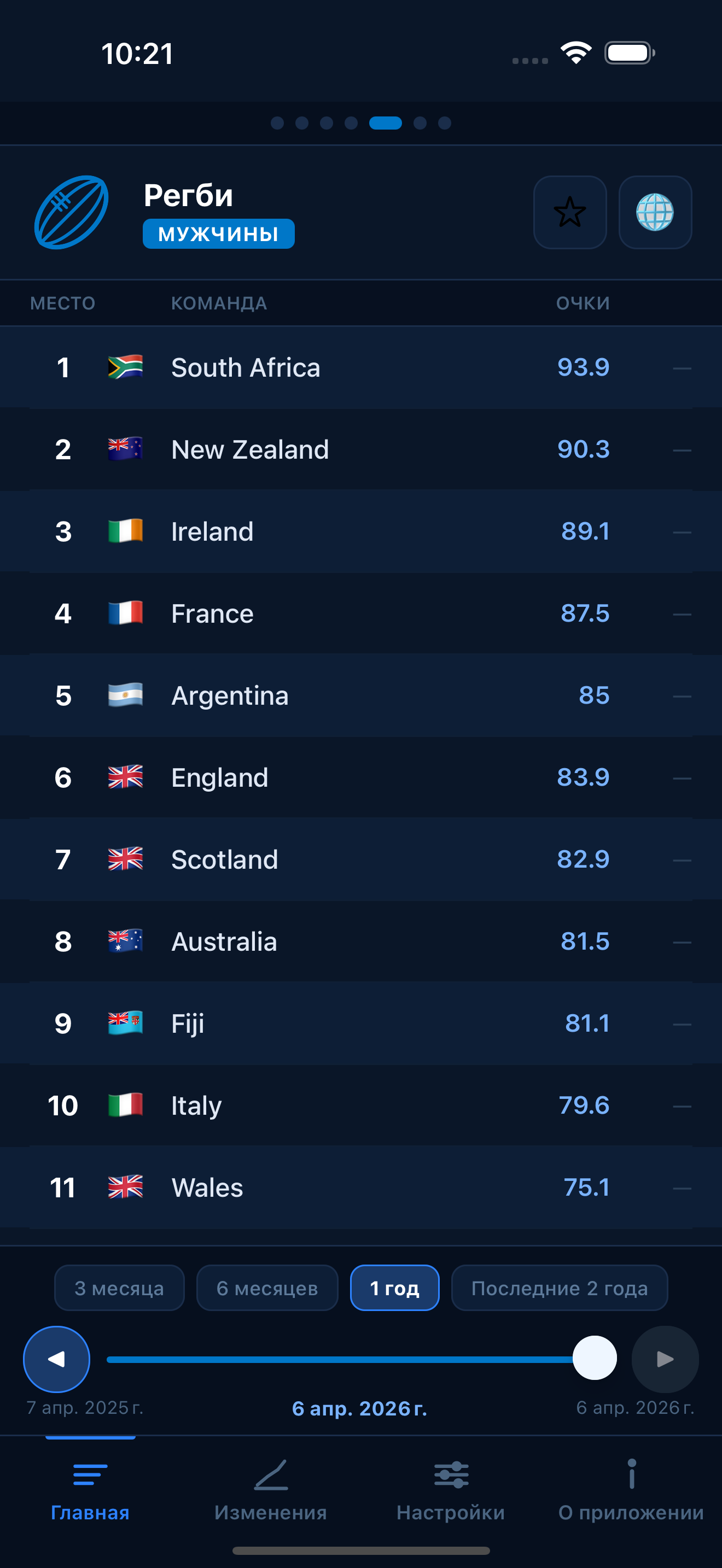The height and width of the screenshot is (1568, 722).
Task: Click Fiji's flag icon
Action: [124, 1022]
